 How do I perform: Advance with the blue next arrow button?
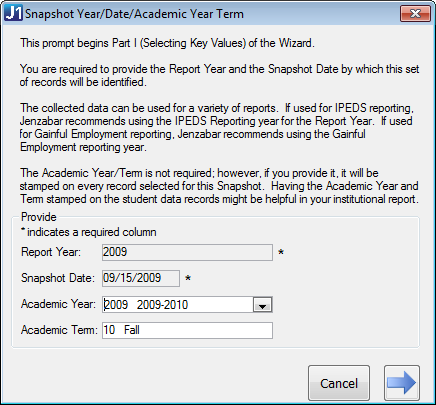tap(402, 383)
